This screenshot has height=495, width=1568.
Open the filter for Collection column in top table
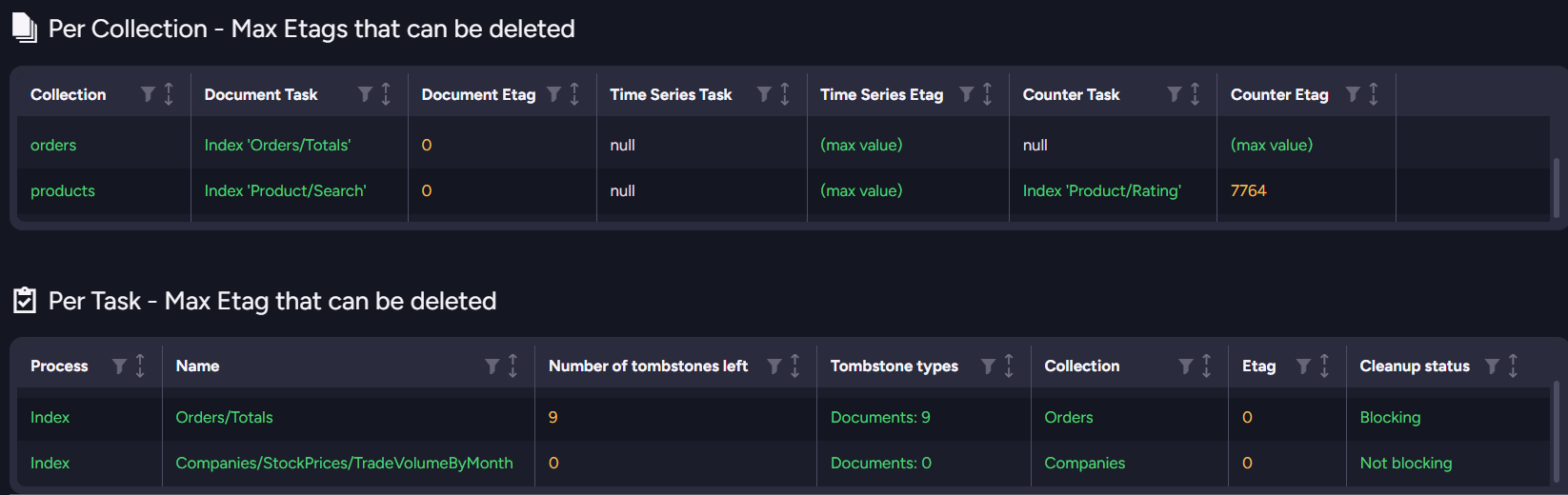(148, 94)
